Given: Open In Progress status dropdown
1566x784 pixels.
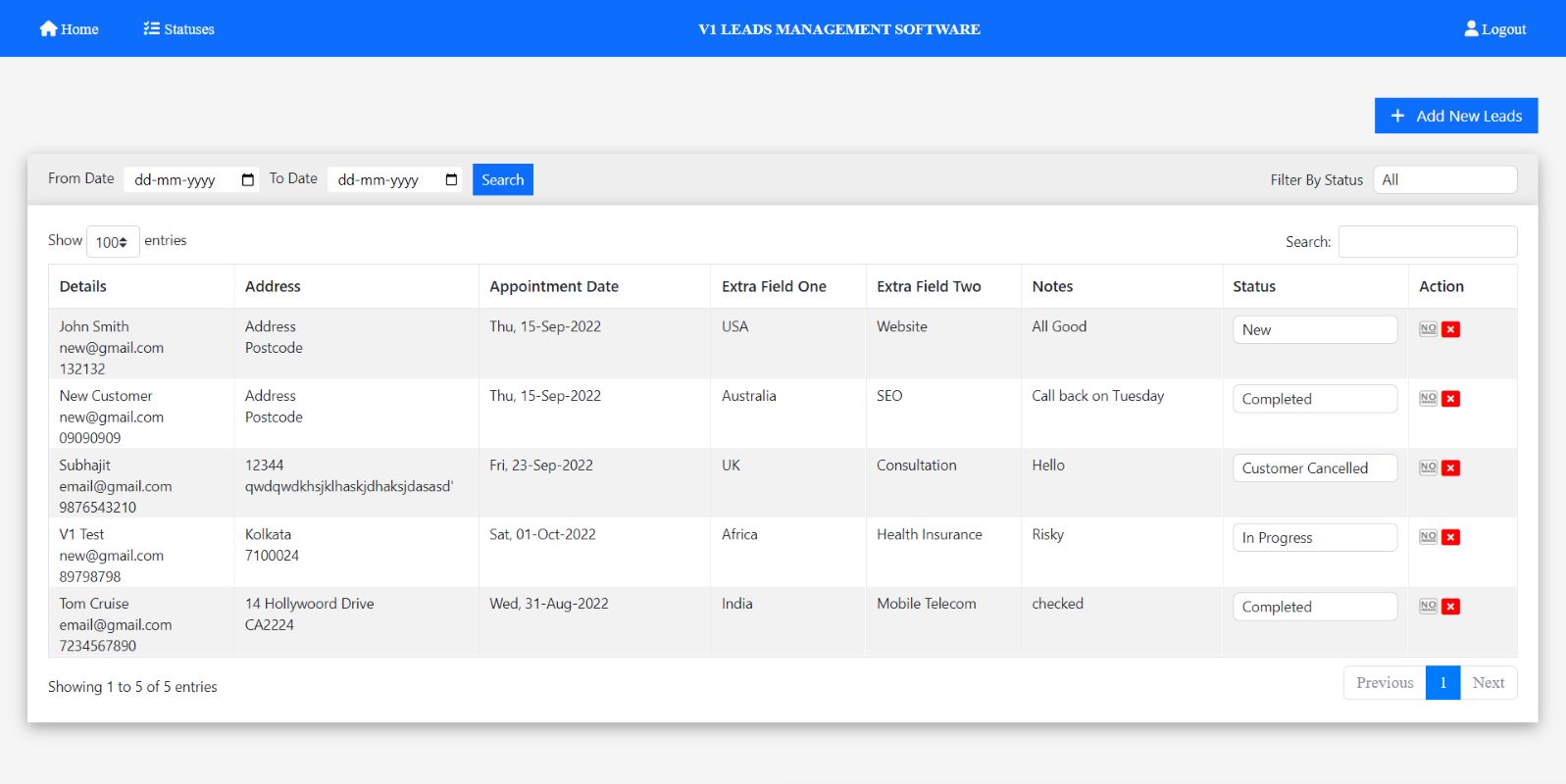Looking at the screenshot, I should pyautogui.click(x=1314, y=538).
